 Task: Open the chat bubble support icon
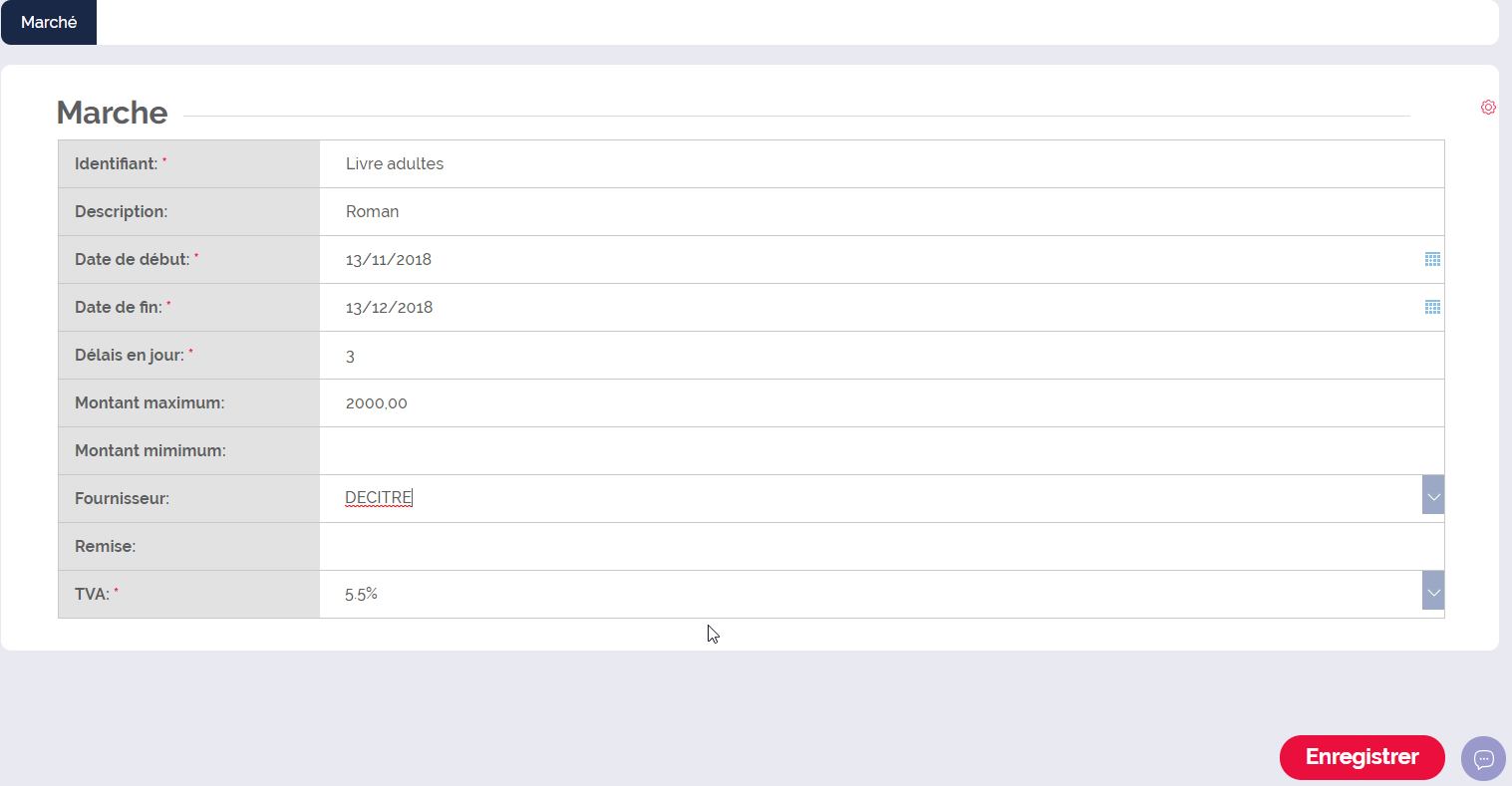click(1483, 759)
